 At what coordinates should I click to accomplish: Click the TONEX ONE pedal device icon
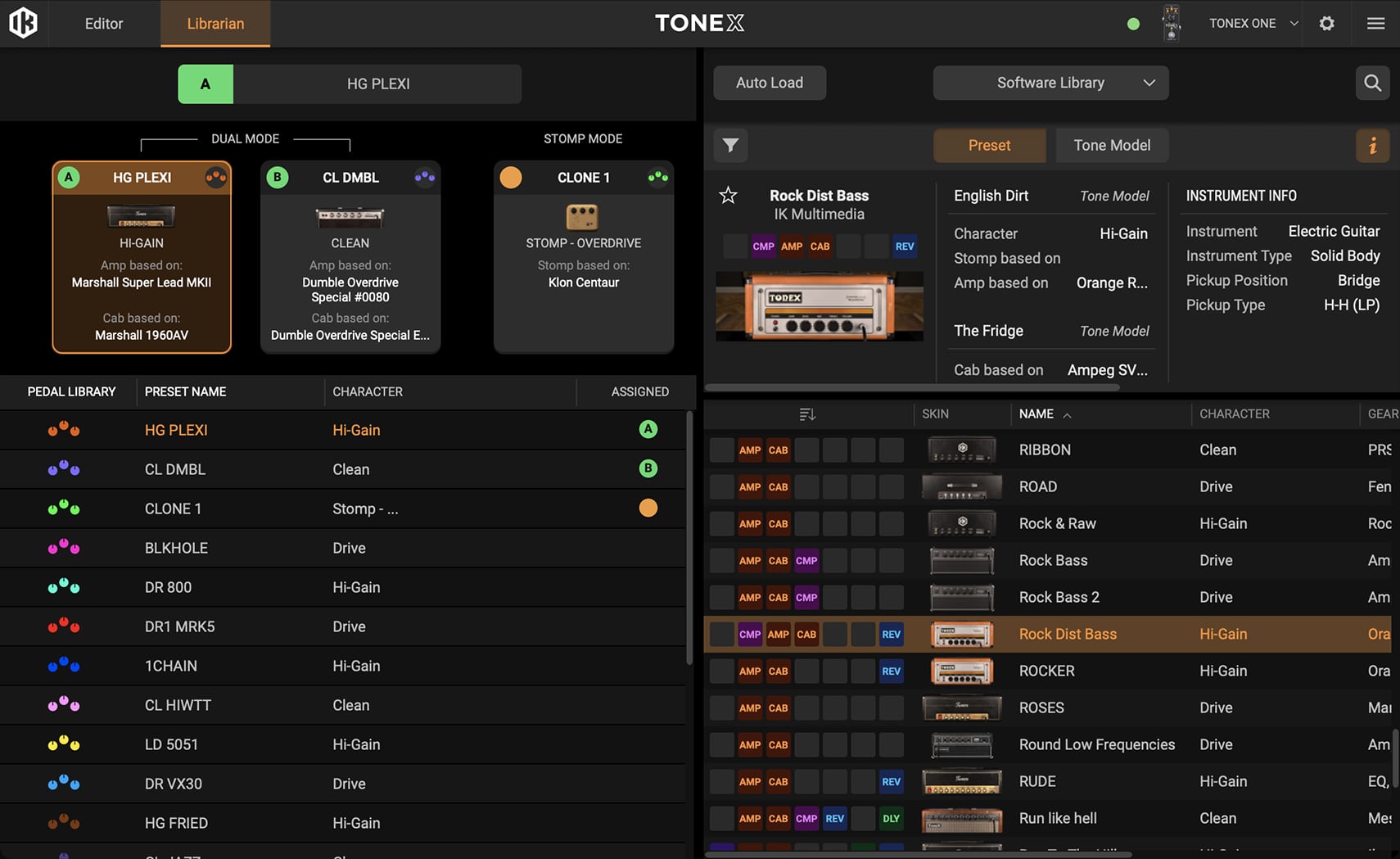(x=1172, y=23)
